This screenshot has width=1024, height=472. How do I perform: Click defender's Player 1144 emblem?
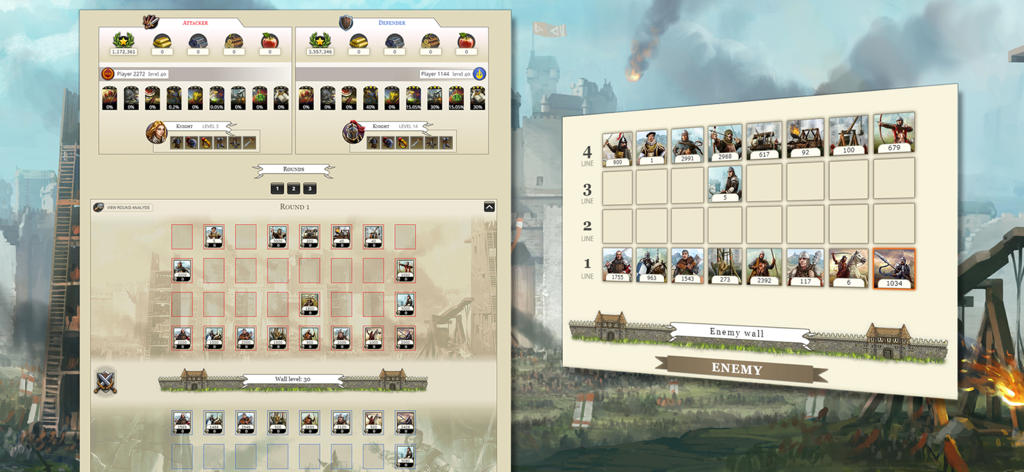click(479, 74)
